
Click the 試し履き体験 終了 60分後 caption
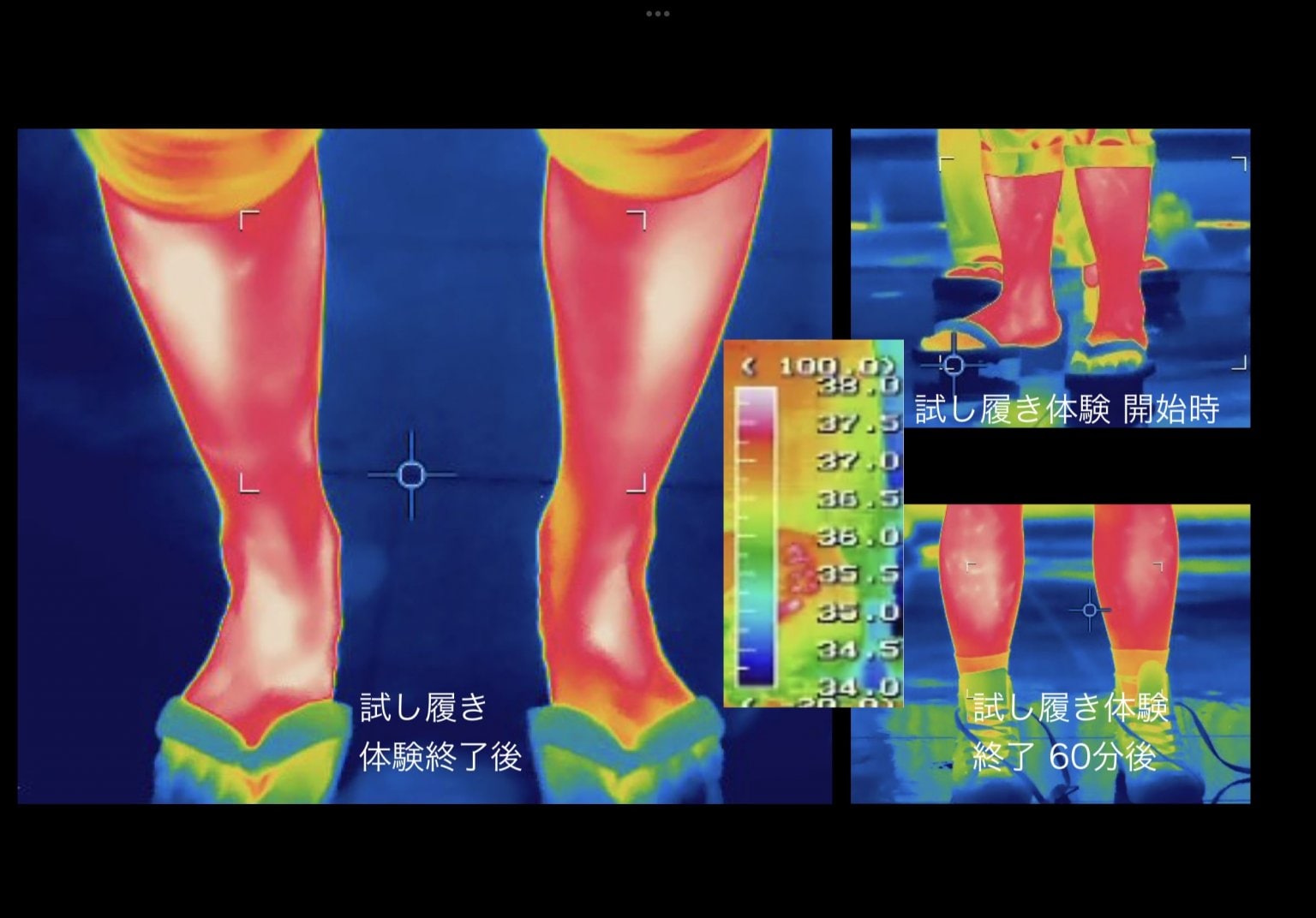coord(1071,732)
